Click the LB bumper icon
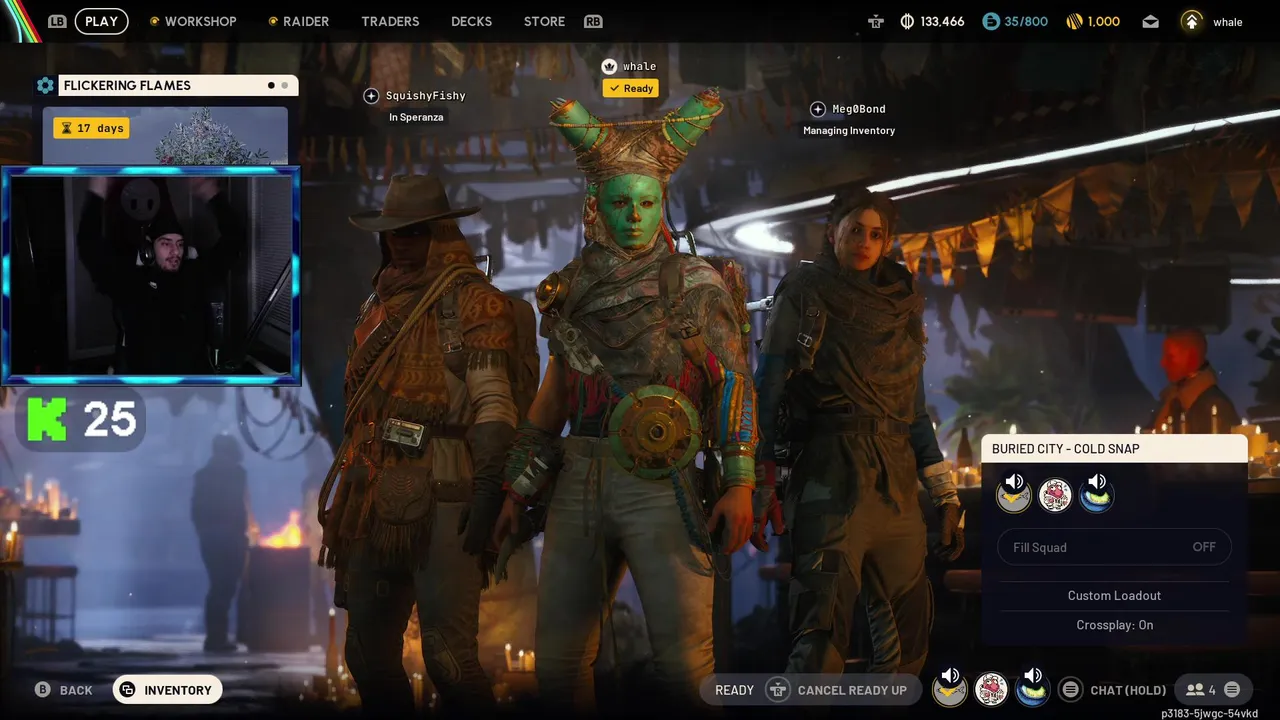The height and width of the screenshot is (720, 1280). tap(57, 21)
